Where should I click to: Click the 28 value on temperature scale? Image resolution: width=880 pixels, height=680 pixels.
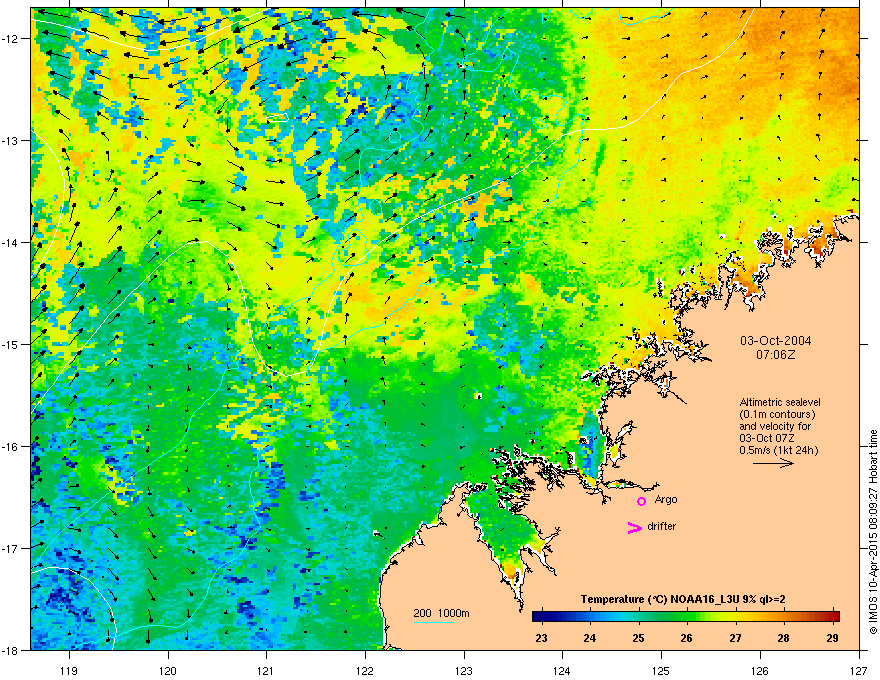pyautogui.click(x=783, y=638)
